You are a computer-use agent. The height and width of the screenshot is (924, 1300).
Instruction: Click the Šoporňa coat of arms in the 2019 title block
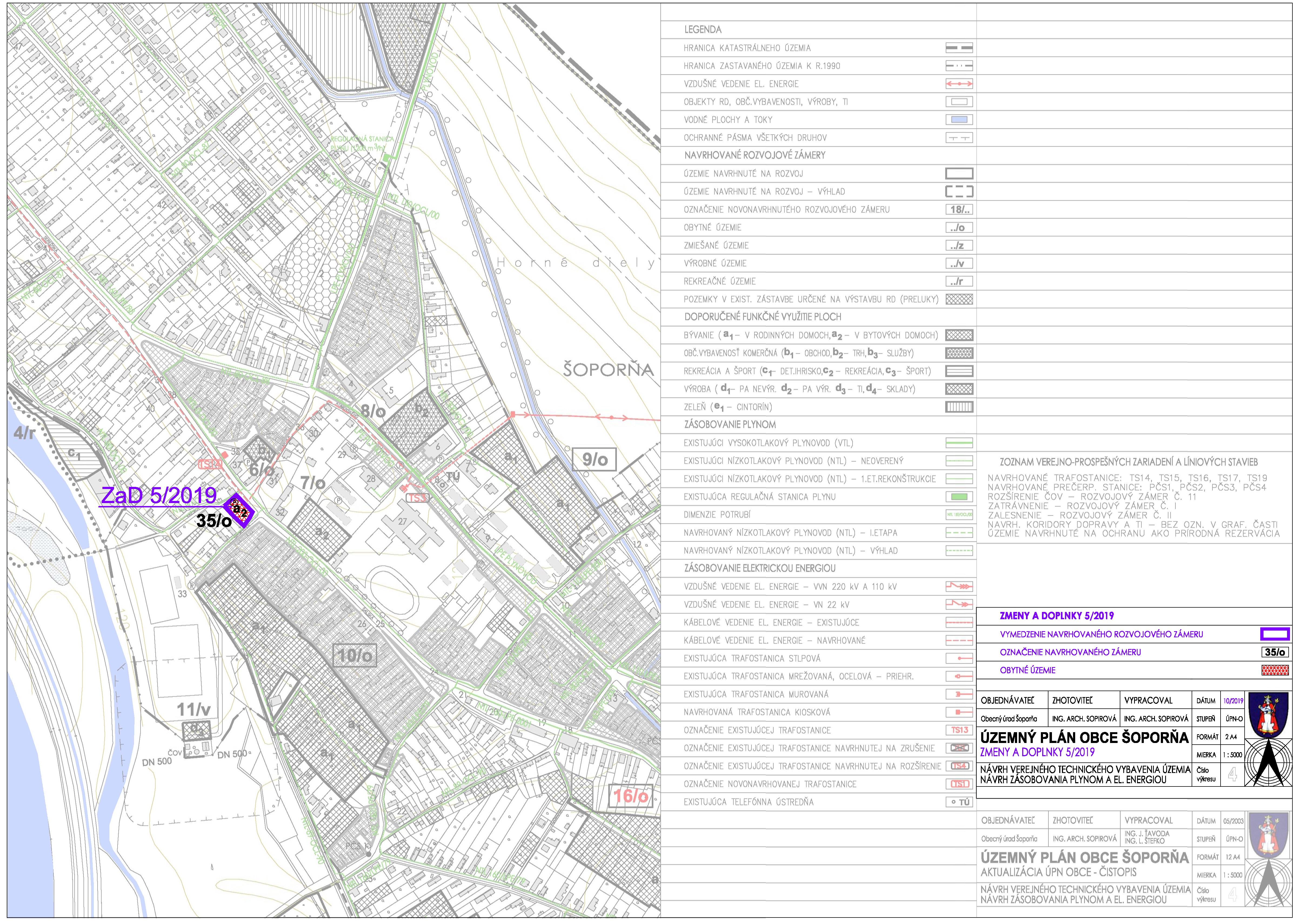(1268, 715)
